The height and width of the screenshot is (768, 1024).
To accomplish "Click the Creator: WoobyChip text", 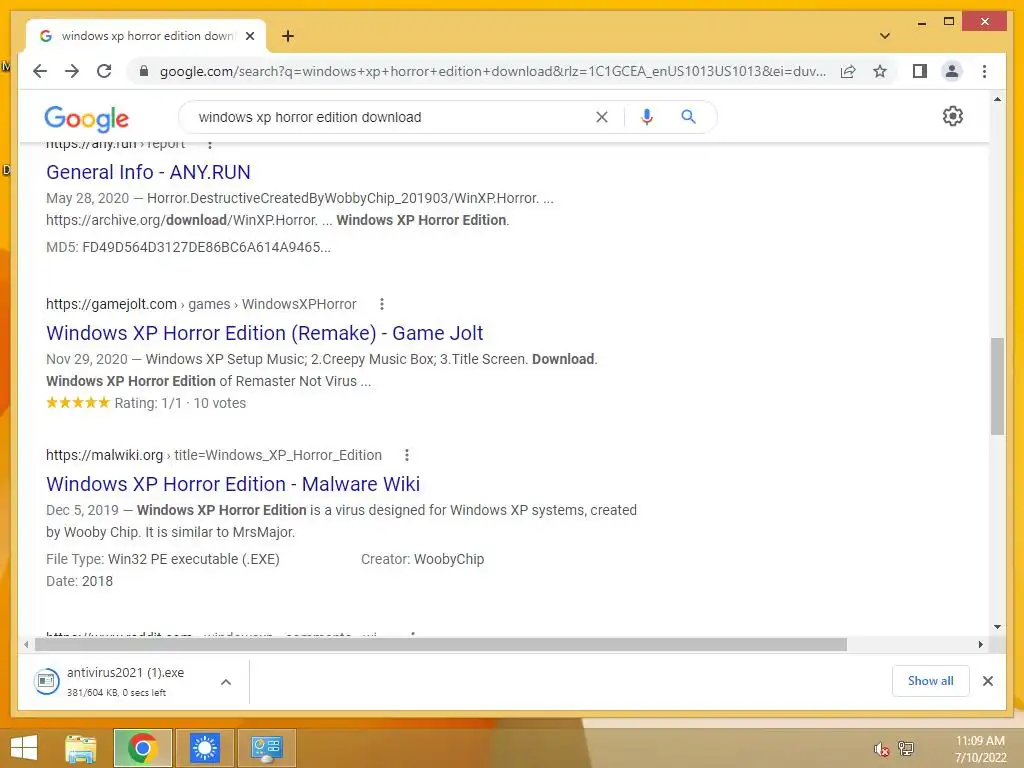I will coord(423,559).
